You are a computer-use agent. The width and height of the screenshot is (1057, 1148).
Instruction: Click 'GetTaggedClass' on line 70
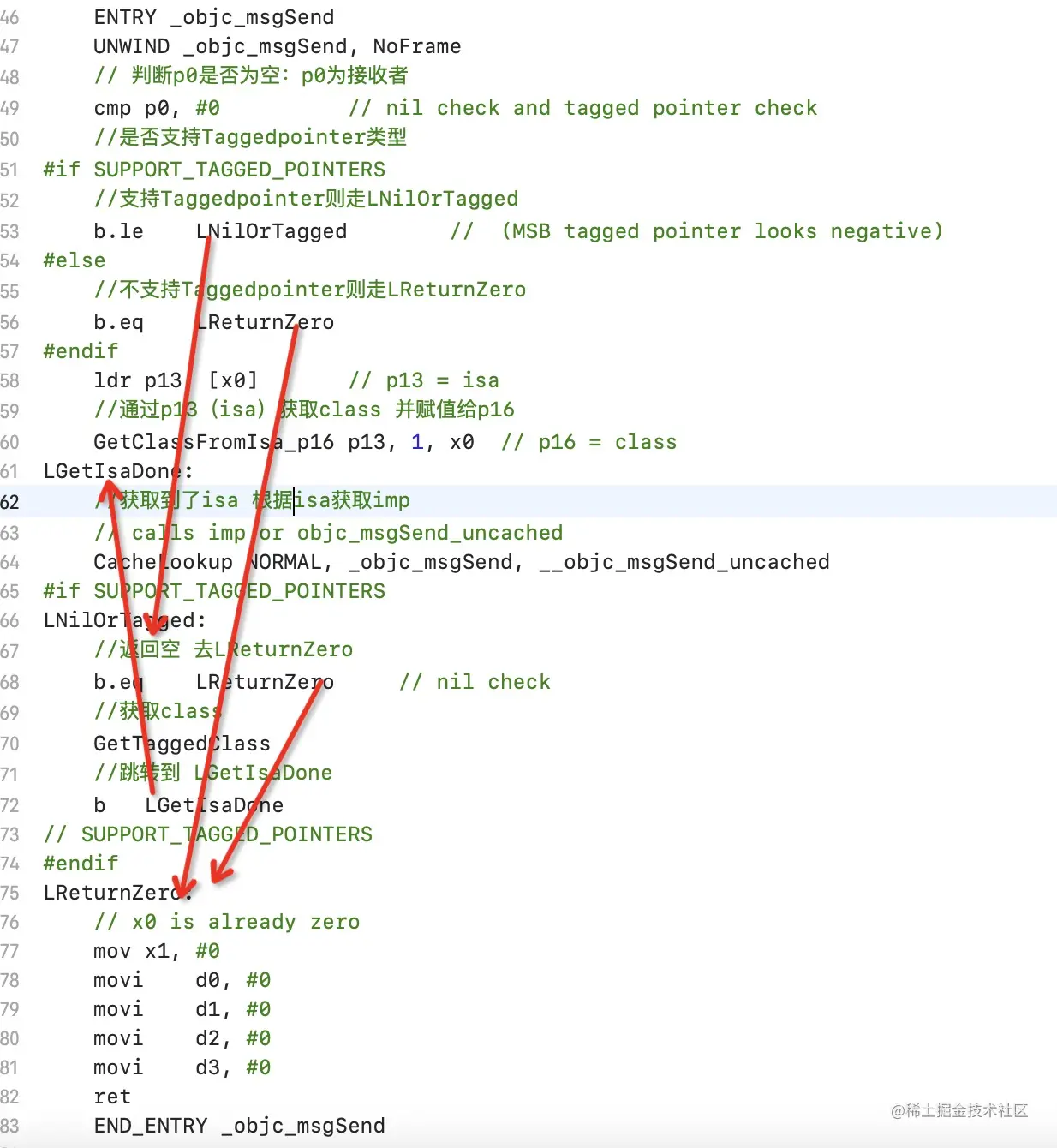[x=182, y=744]
